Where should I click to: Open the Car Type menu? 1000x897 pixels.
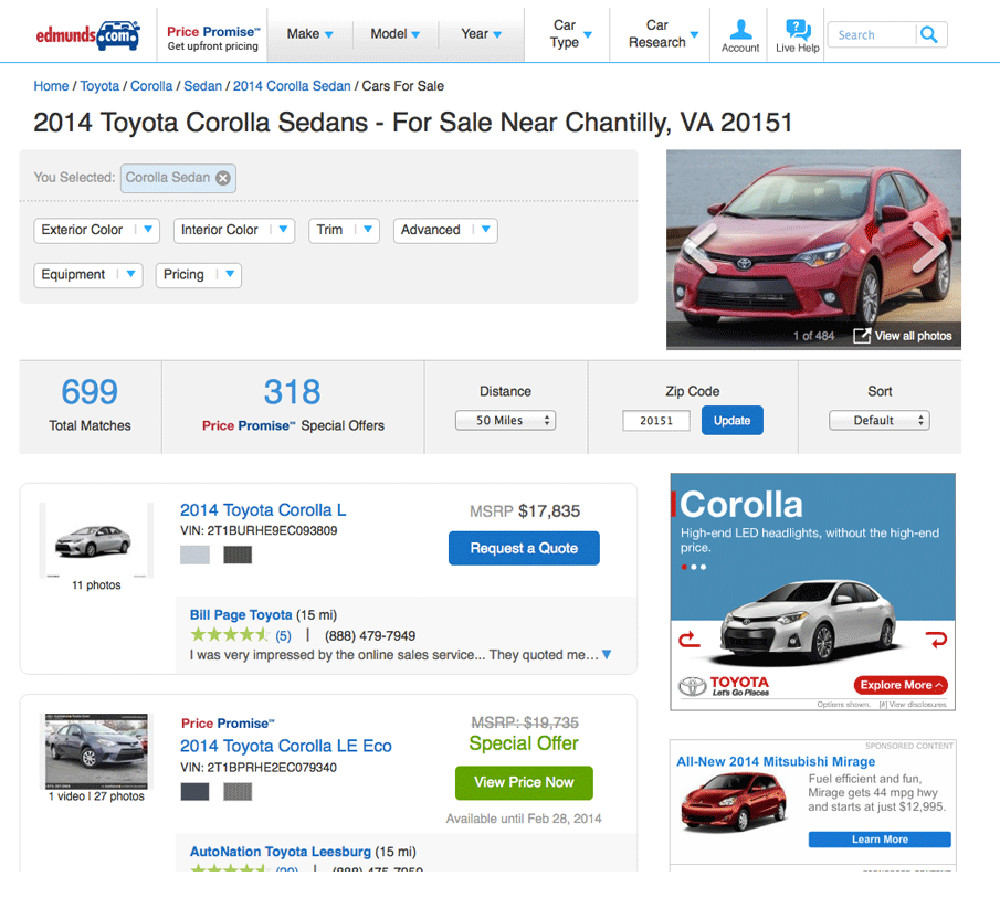click(570, 34)
